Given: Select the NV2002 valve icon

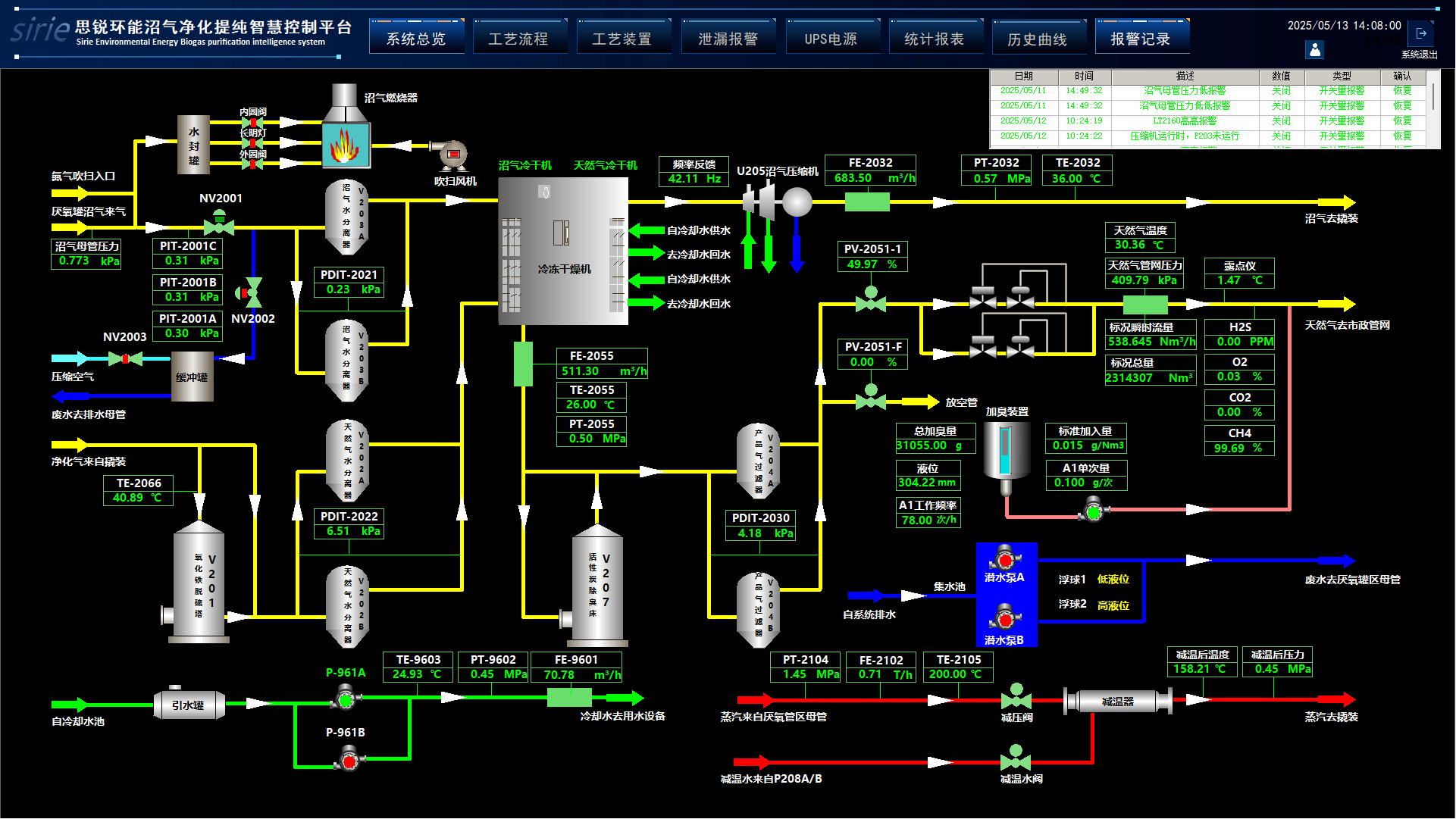Looking at the screenshot, I should (x=250, y=292).
